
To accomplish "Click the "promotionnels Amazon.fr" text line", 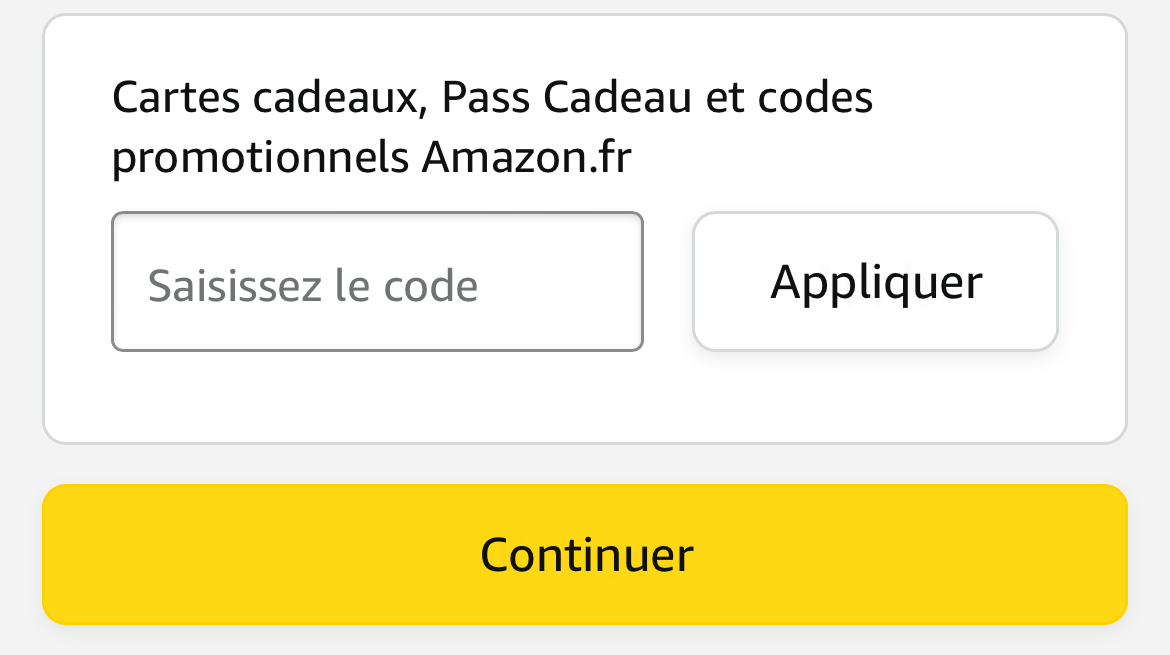I will coord(371,158).
